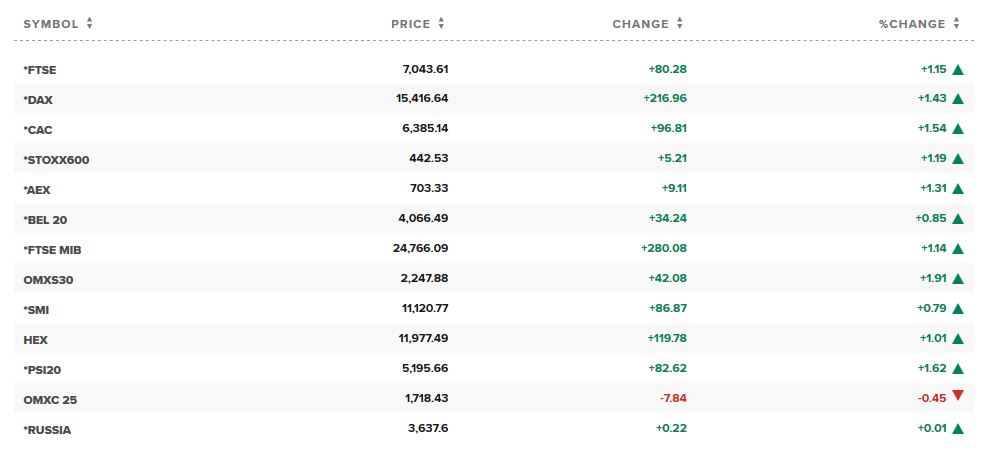Select the *CAC symbol
The height and width of the screenshot is (462, 998).
39,130
